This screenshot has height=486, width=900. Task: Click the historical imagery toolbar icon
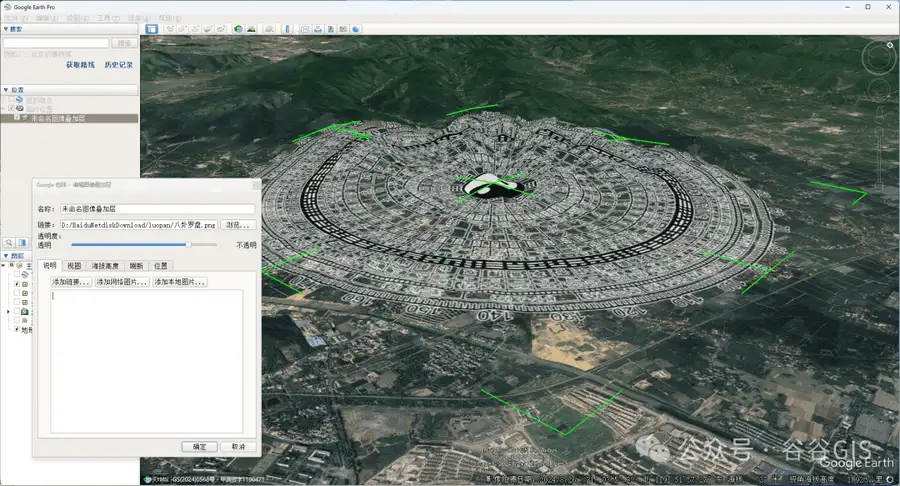(x=238, y=29)
